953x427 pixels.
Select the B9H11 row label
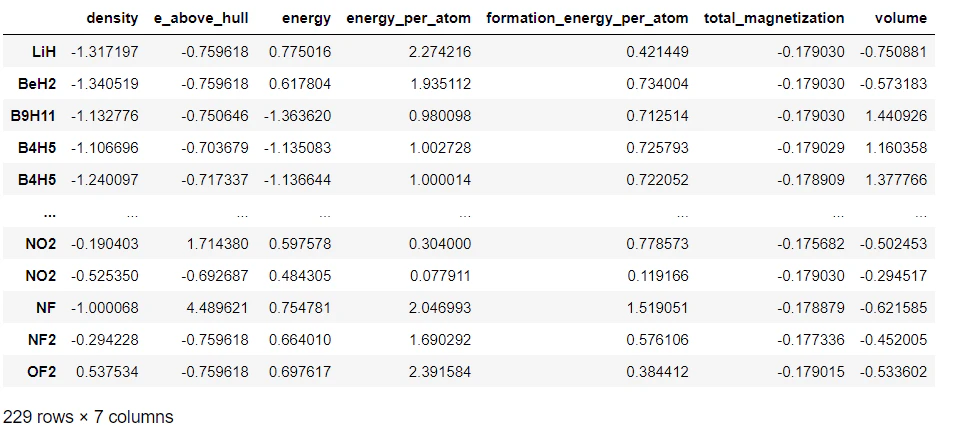33,115
